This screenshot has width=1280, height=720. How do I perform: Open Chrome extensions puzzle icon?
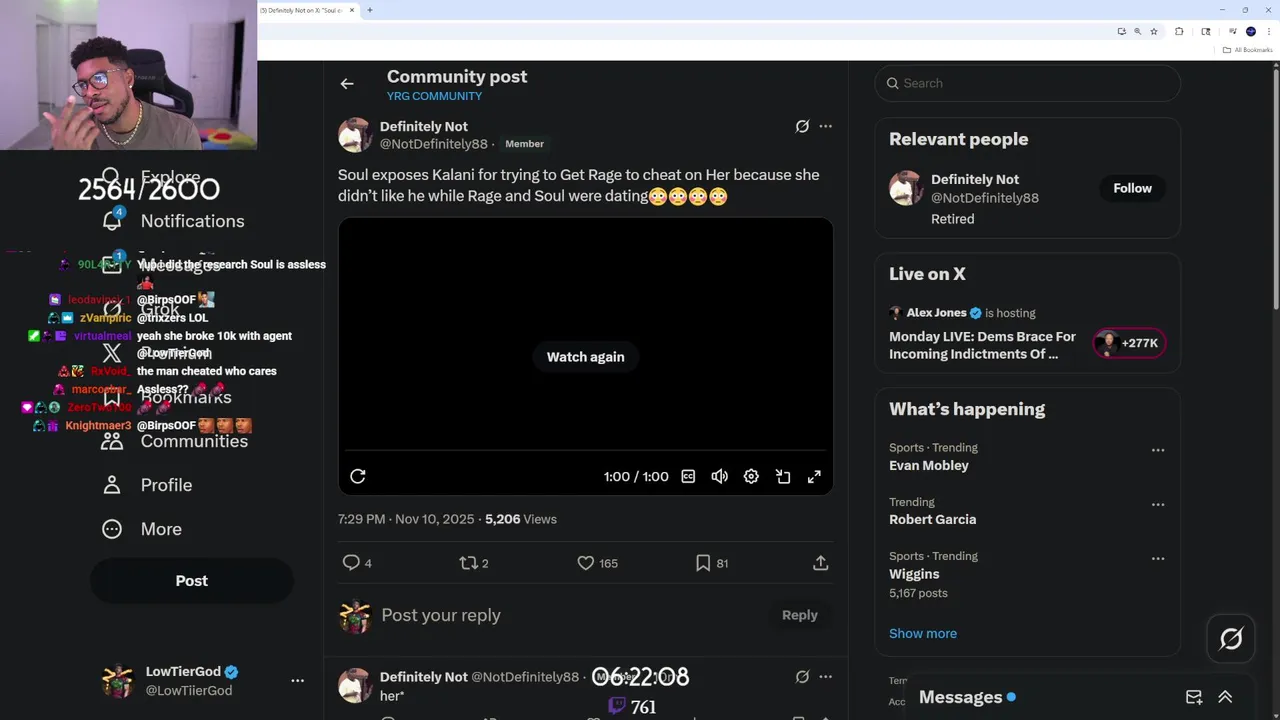(x=1179, y=32)
